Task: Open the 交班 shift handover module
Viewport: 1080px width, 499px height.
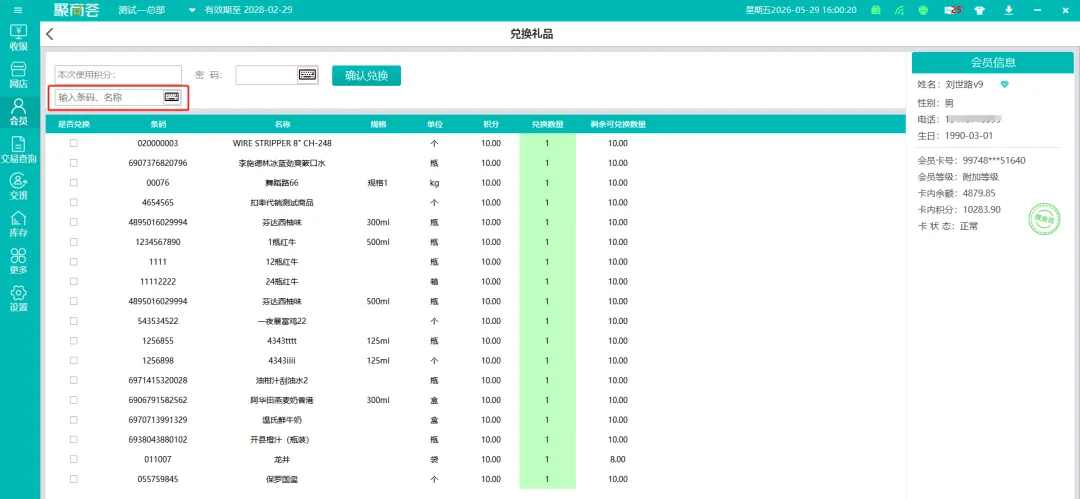Action: pos(19,187)
